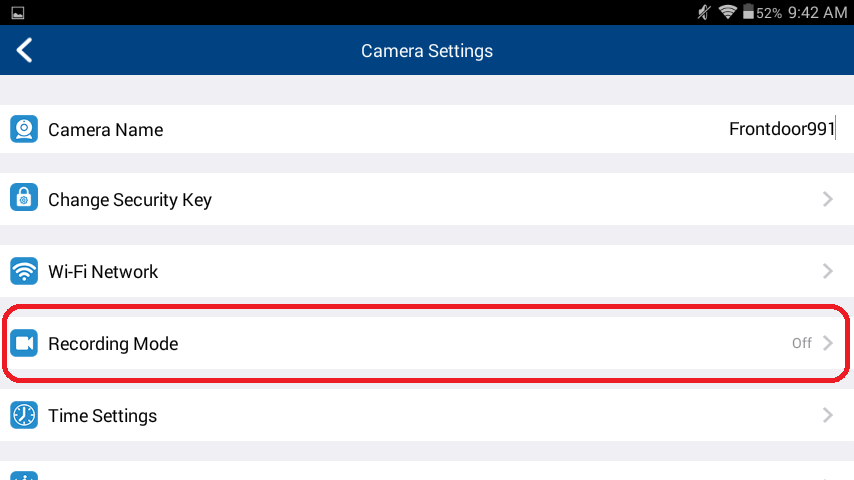Open the Recording Mode menu item

pos(427,343)
